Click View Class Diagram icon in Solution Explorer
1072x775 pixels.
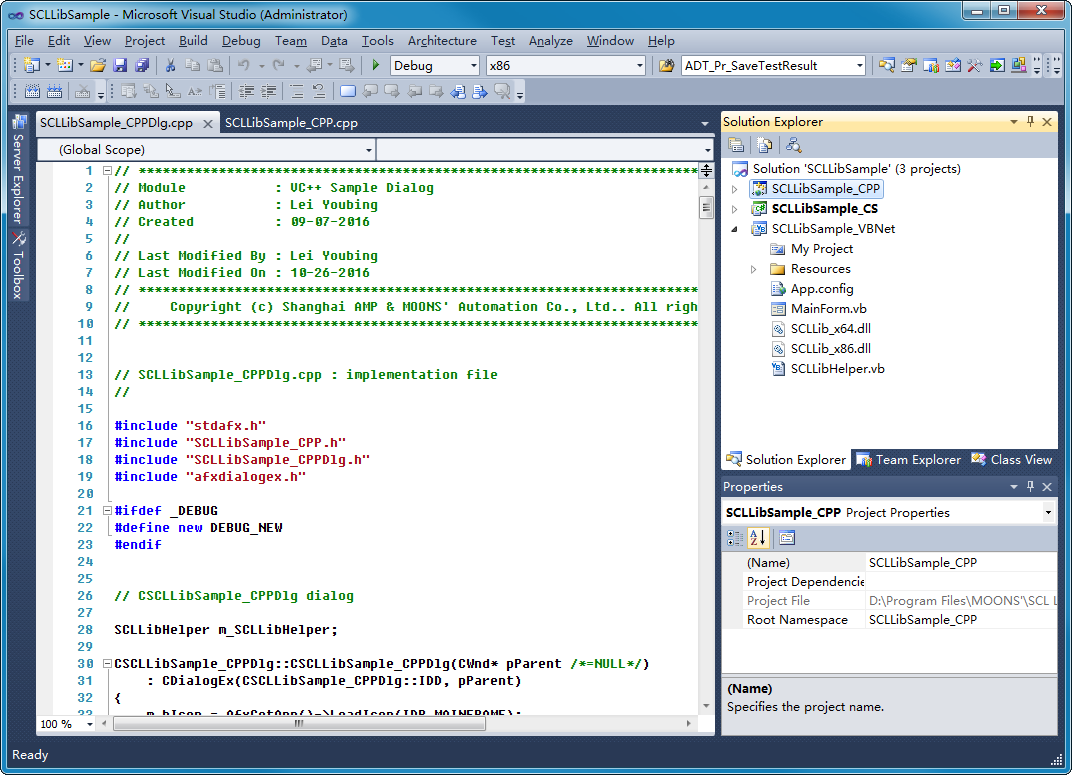(794, 145)
